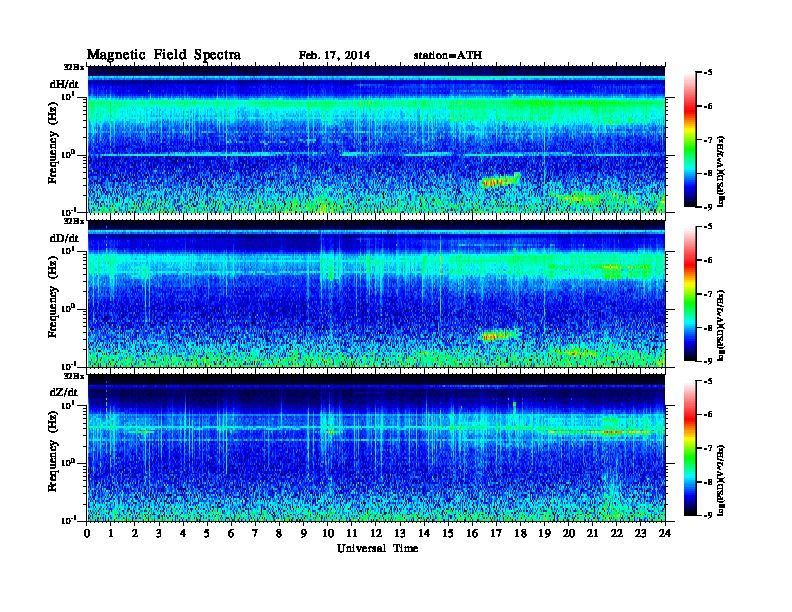The height and width of the screenshot is (612, 792).
Task: Click the "6" hour tick label
Action: 231,533
